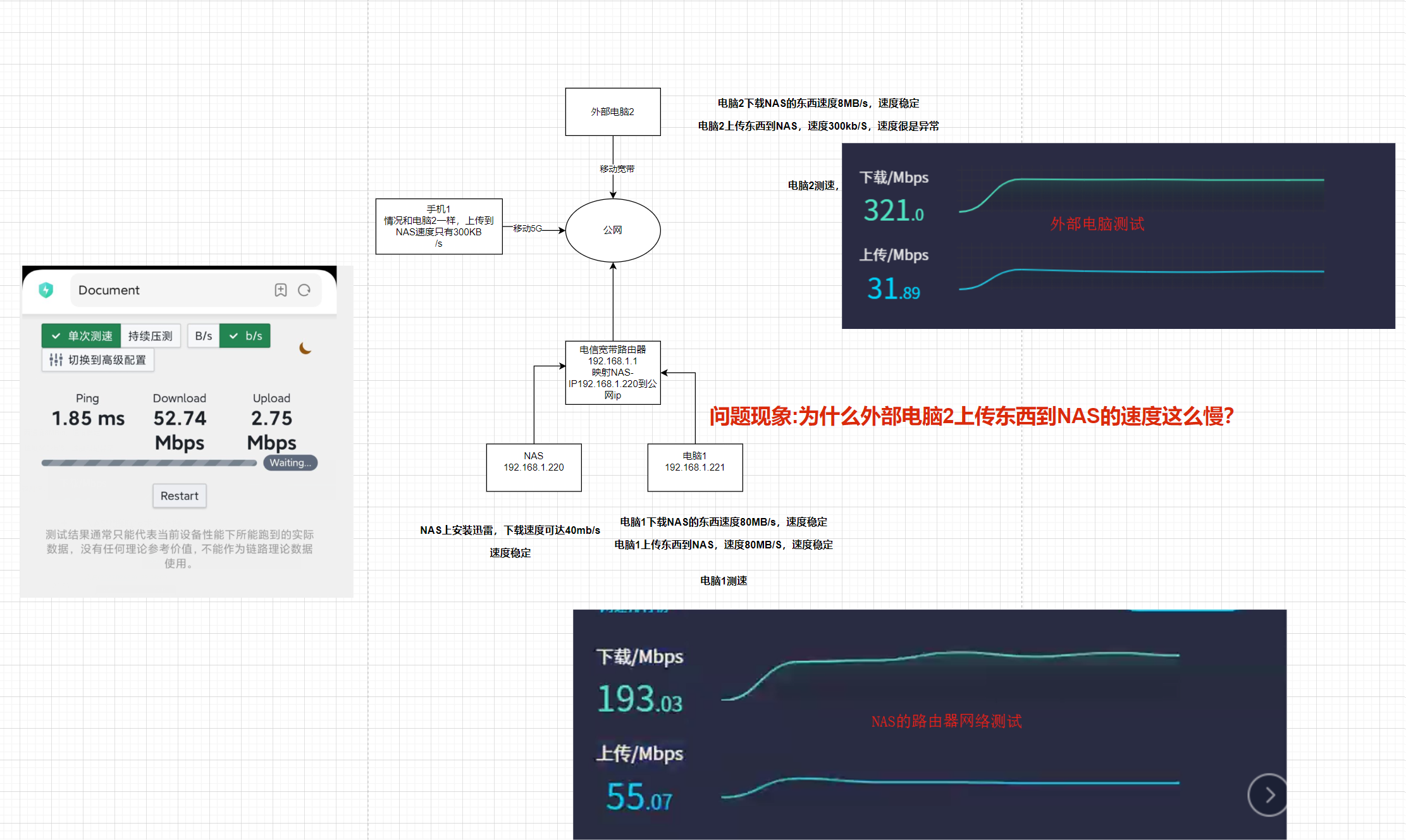Select the 公网 ellipse node
This screenshot has width=1406, height=840.
pyautogui.click(x=612, y=230)
